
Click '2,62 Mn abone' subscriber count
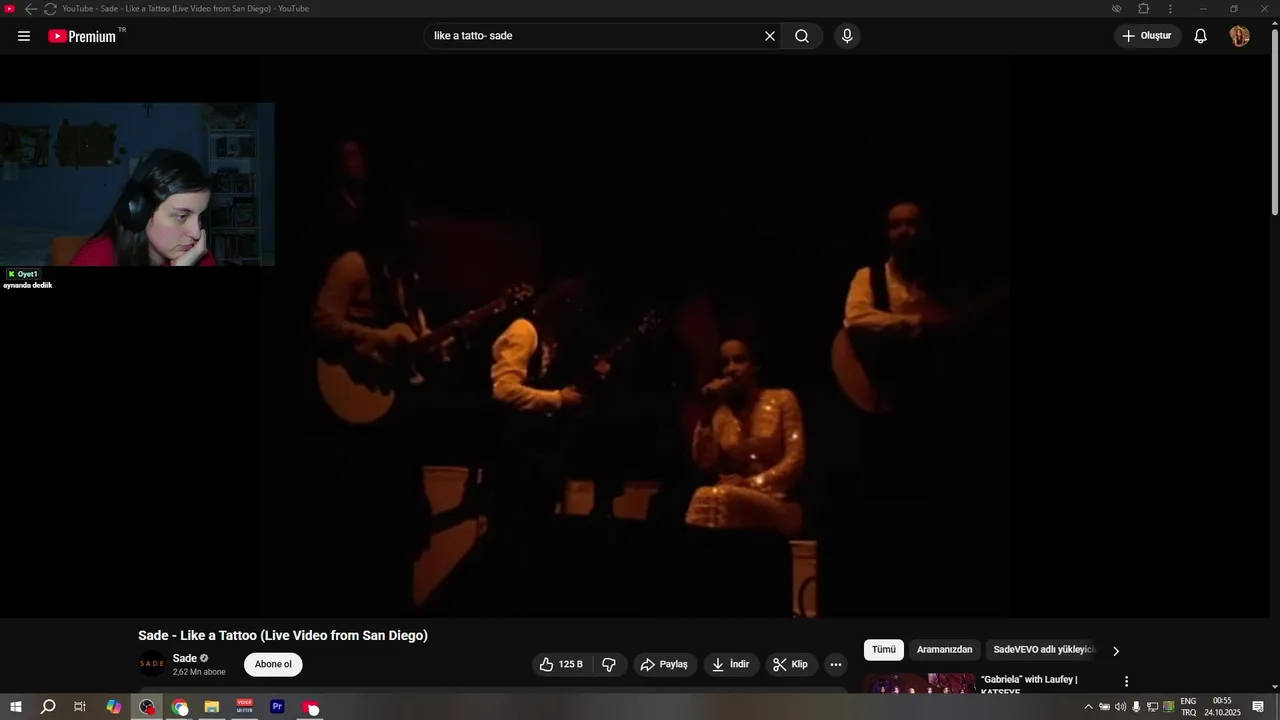tap(199, 672)
